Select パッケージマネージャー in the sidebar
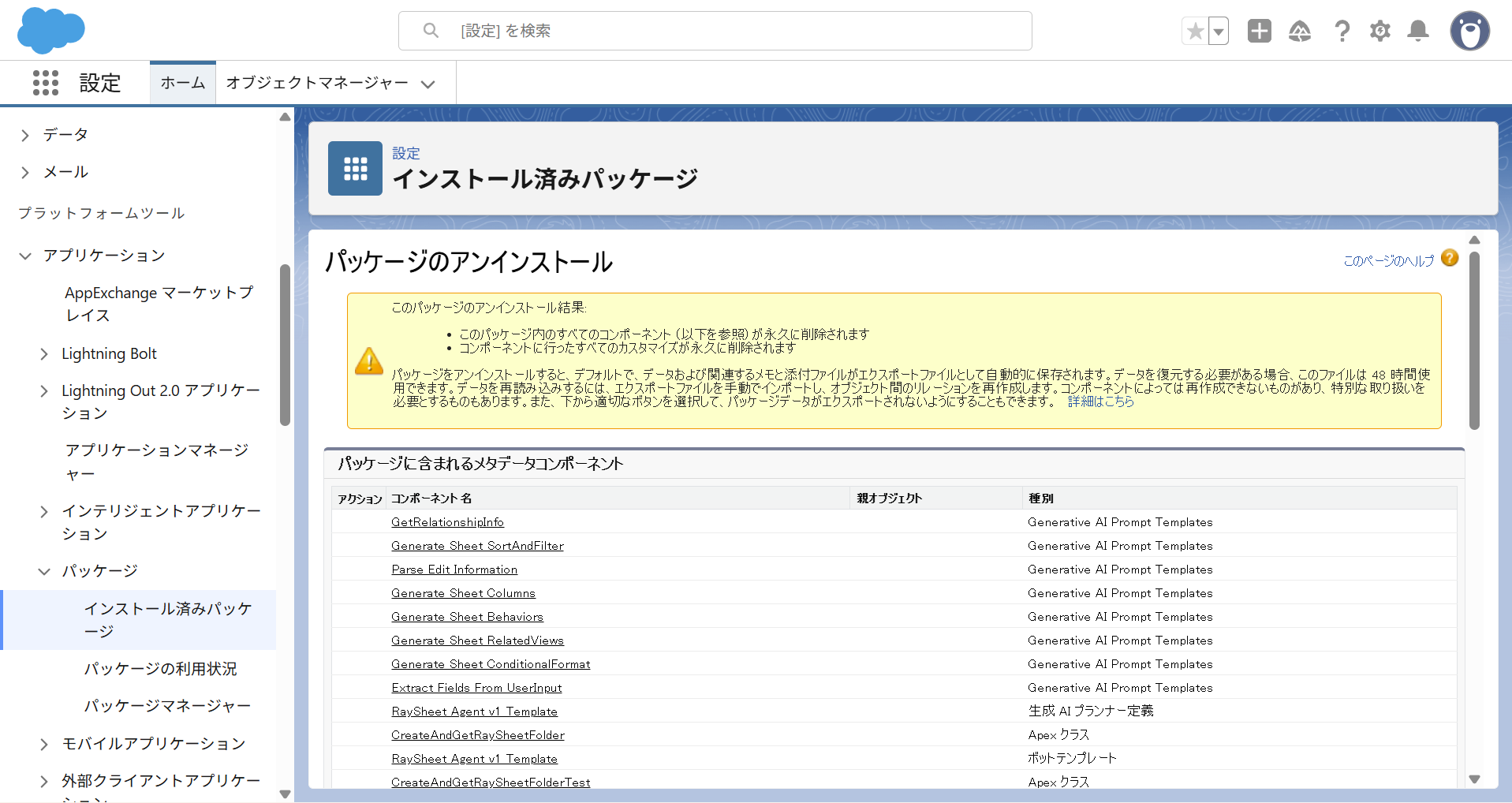Image resolution: width=1512 pixels, height=803 pixels. 167,706
